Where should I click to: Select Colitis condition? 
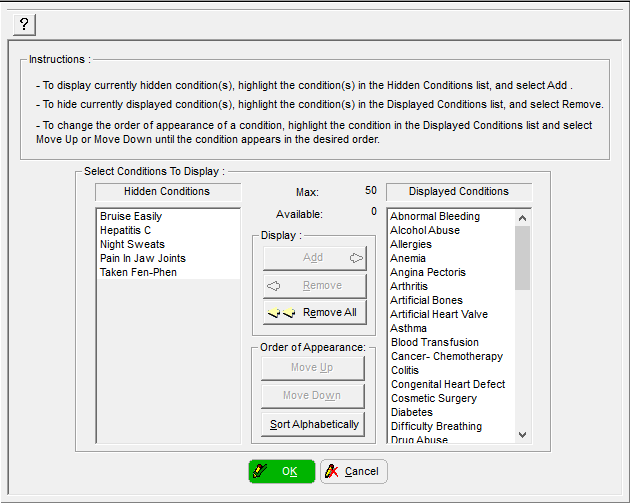tap(452, 370)
